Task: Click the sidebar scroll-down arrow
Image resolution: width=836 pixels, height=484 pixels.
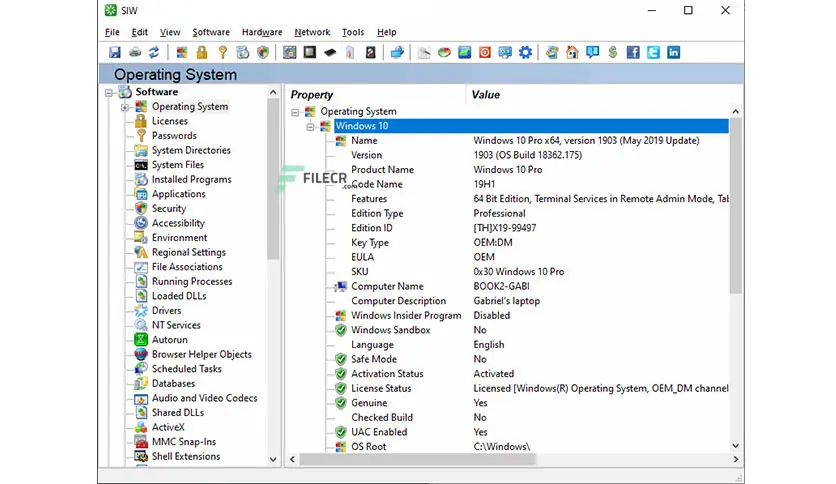Action: [274, 460]
